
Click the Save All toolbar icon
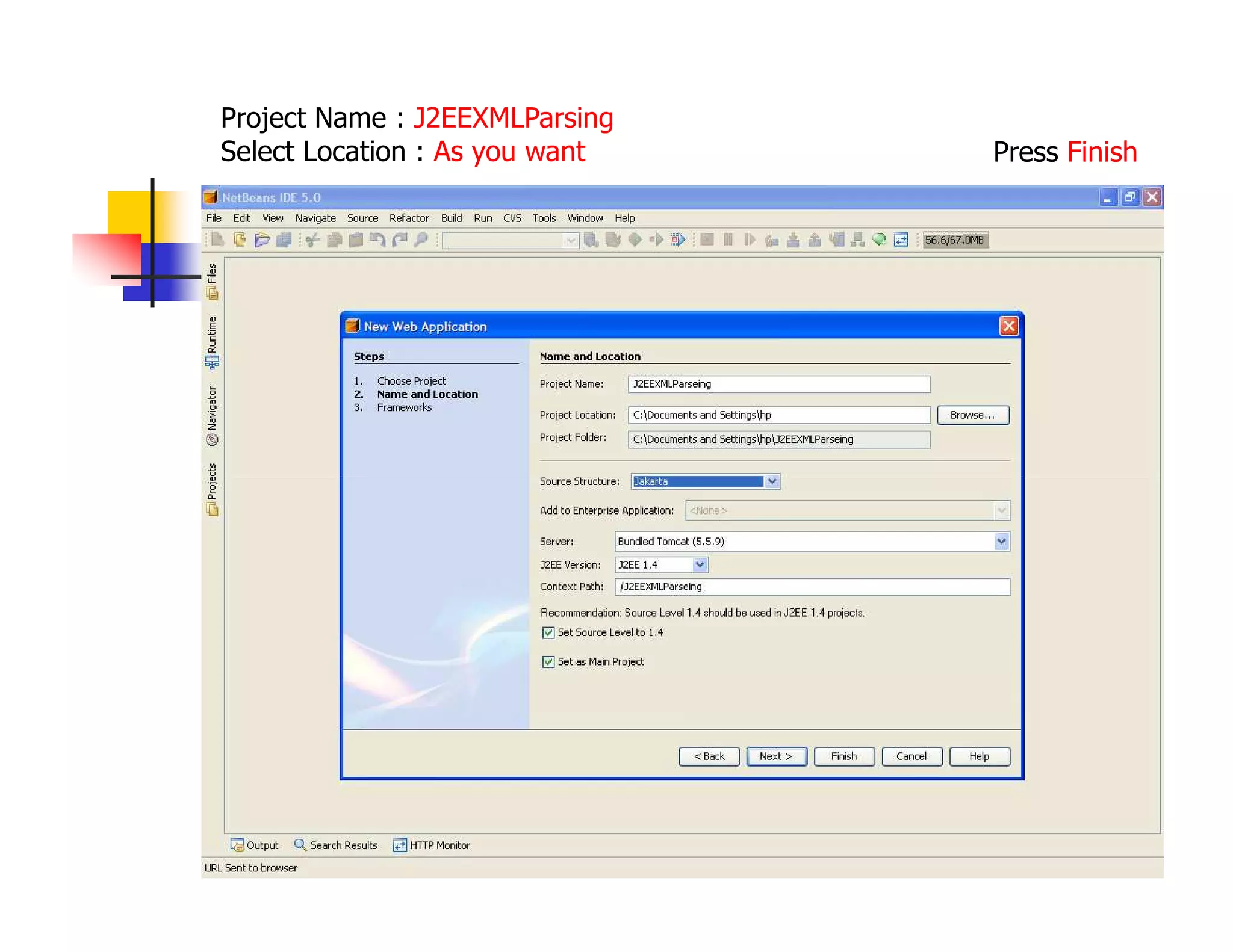click(x=284, y=240)
